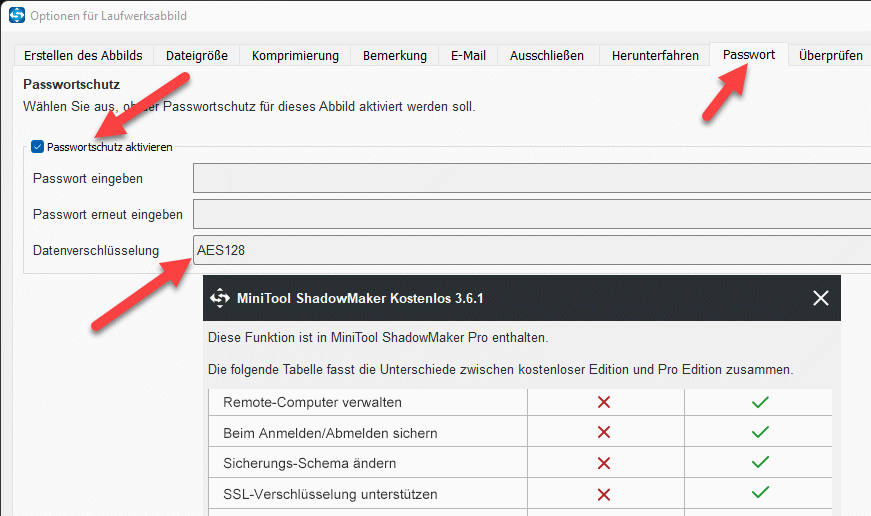871x516 pixels.
Task: Switch to Erstellen des Abbilds tab
Action: 83,56
